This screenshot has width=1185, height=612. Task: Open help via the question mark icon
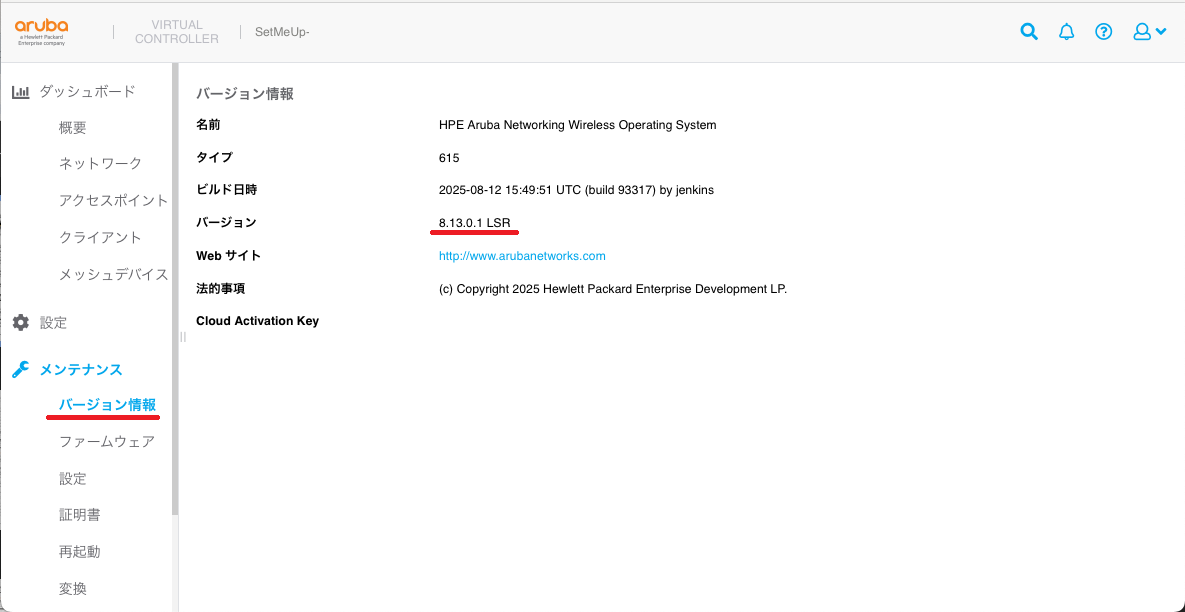click(x=1103, y=31)
